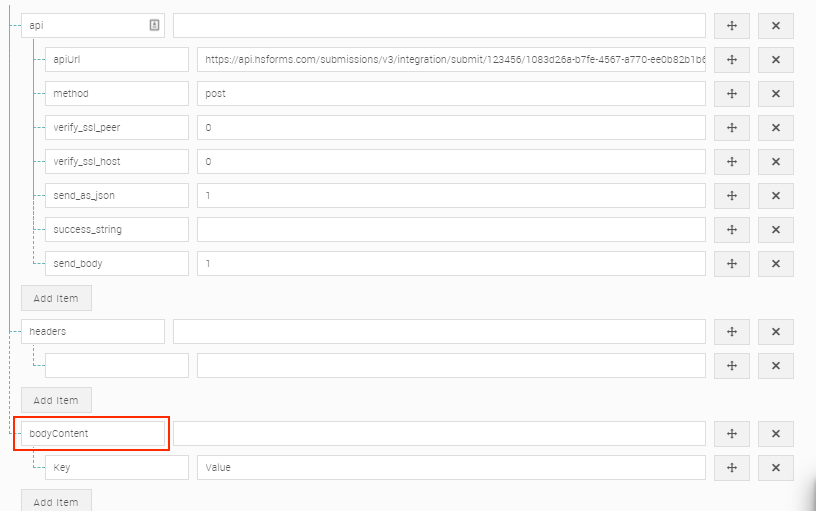The image size is (816, 511).
Task: Click the move icon for the headers row
Action: coord(731,332)
